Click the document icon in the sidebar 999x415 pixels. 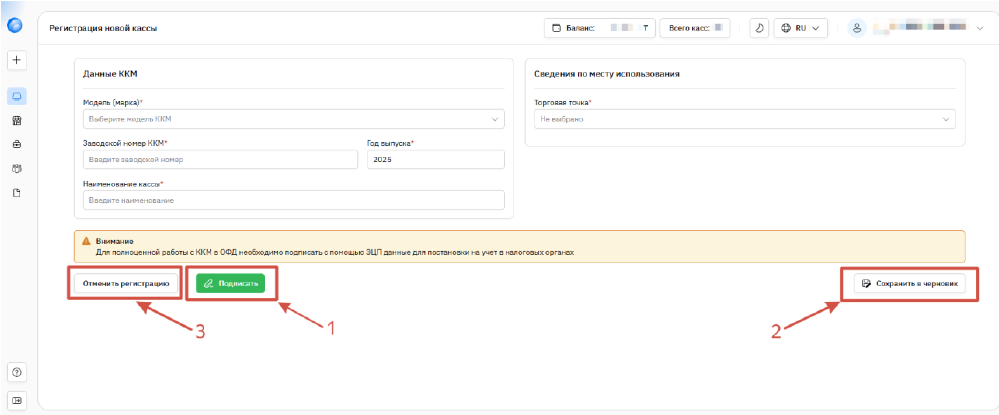tap(17, 192)
